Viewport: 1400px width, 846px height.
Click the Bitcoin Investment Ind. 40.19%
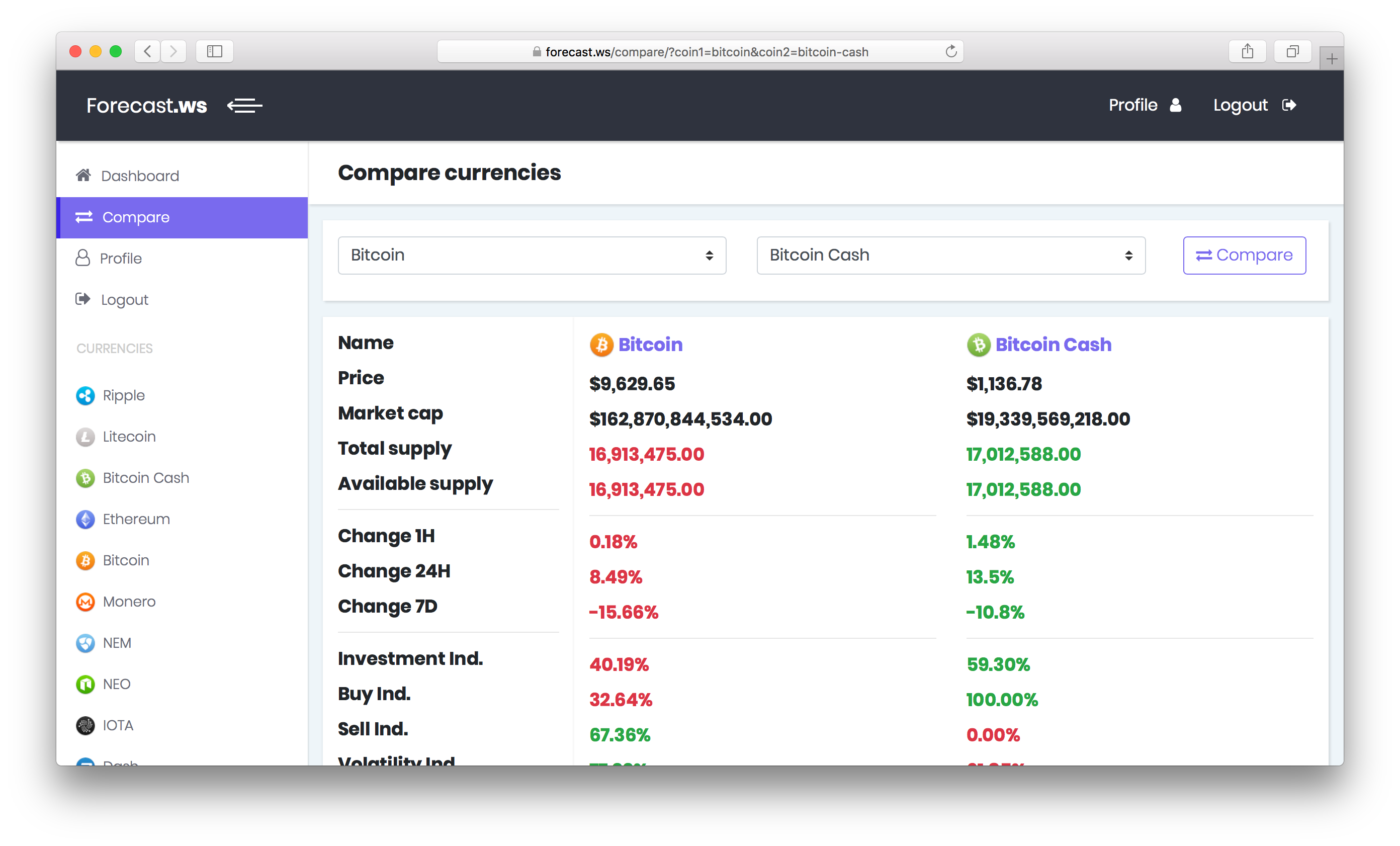click(x=619, y=665)
